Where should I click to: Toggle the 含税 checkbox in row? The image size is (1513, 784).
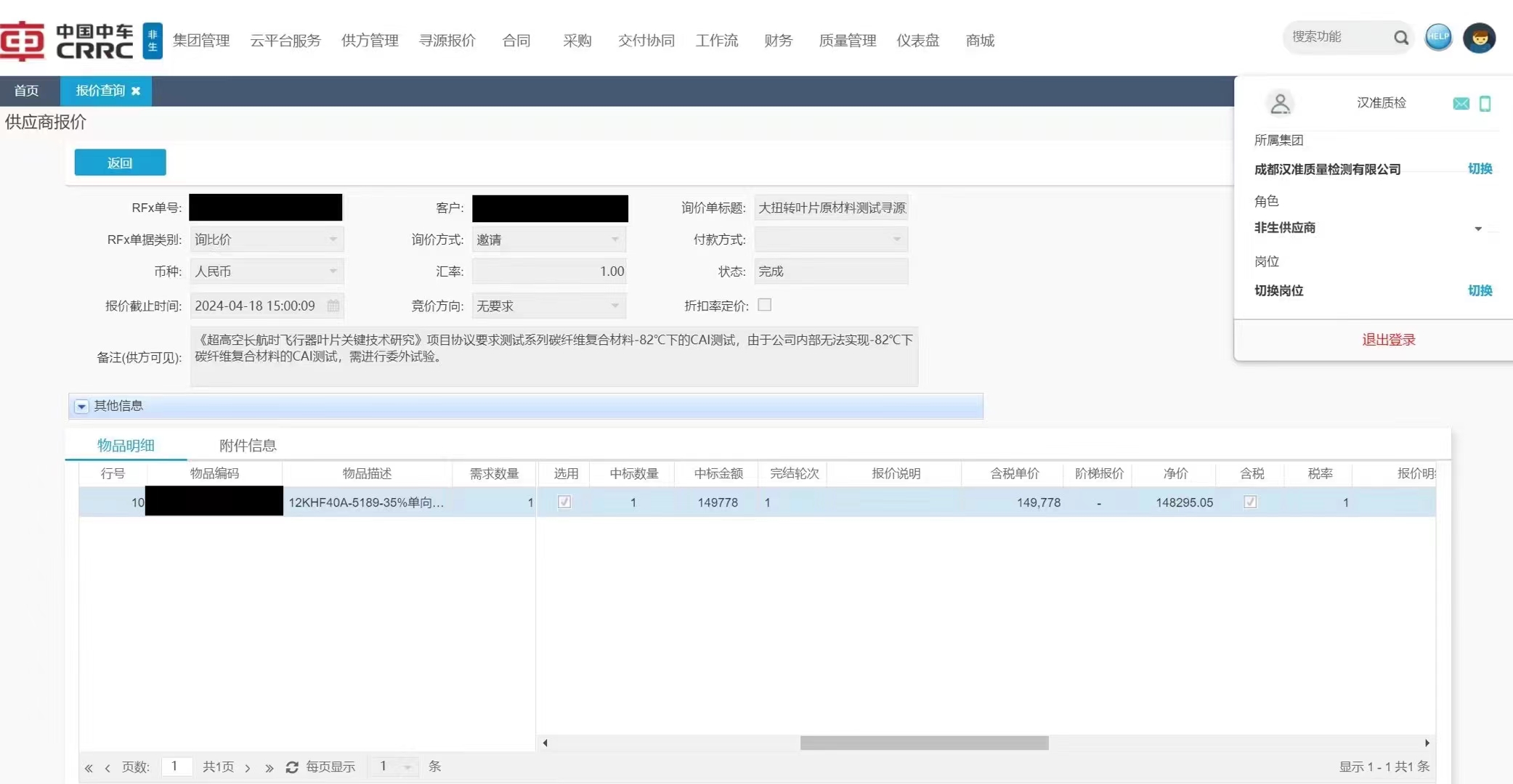tap(1250, 502)
